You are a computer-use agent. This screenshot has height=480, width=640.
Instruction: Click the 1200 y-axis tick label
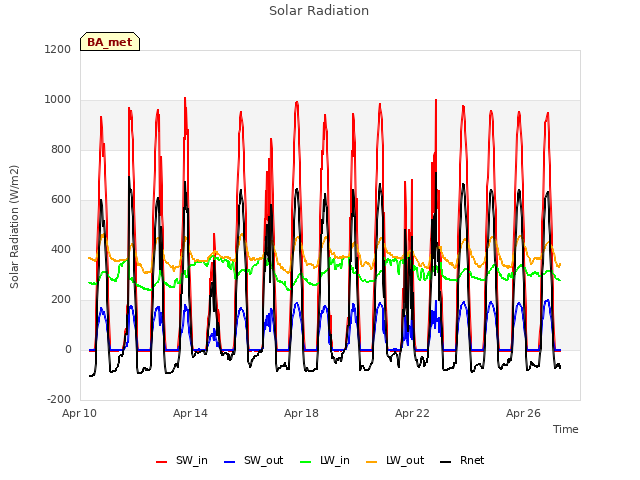click(x=58, y=49)
